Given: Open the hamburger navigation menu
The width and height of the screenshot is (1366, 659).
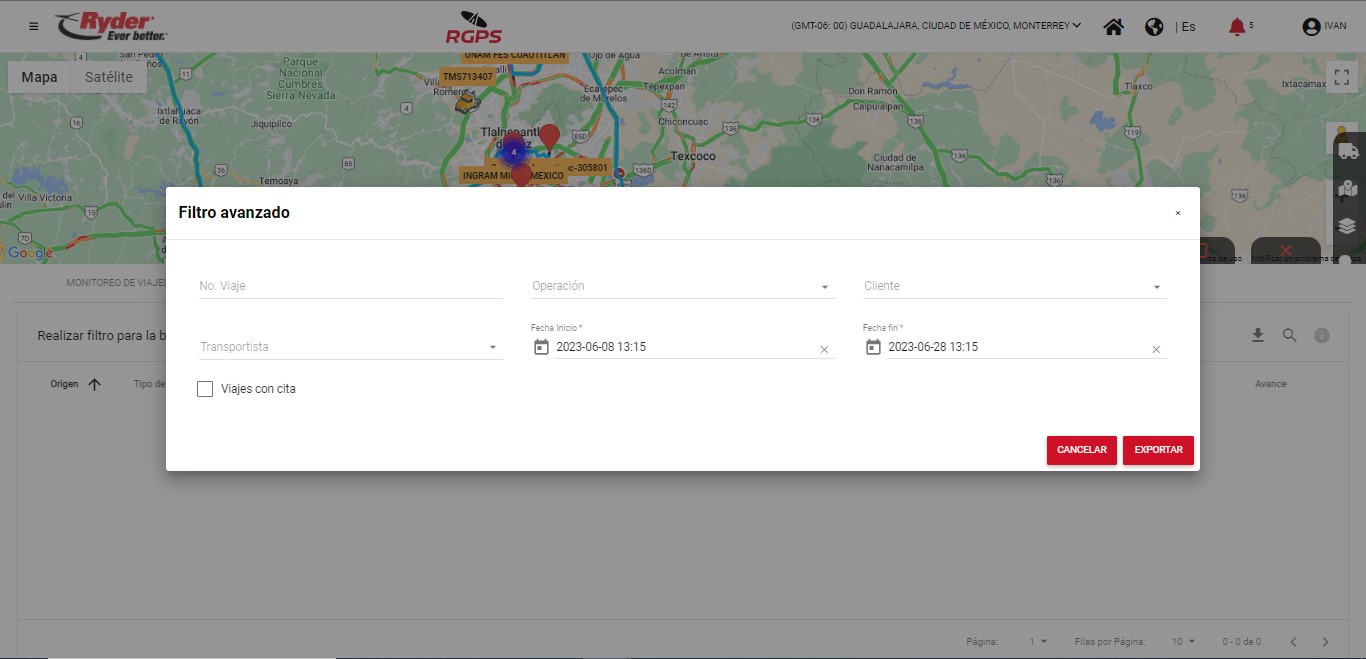Looking at the screenshot, I should pos(34,26).
